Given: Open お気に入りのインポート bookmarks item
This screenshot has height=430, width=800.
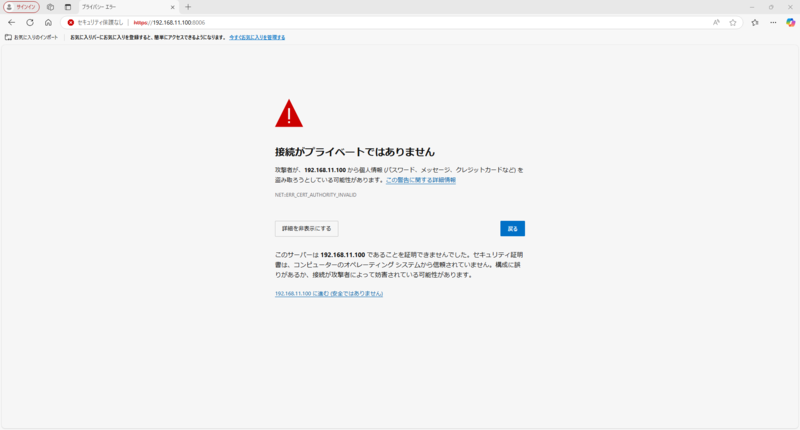Looking at the screenshot, I should click(x=32, y=37).
